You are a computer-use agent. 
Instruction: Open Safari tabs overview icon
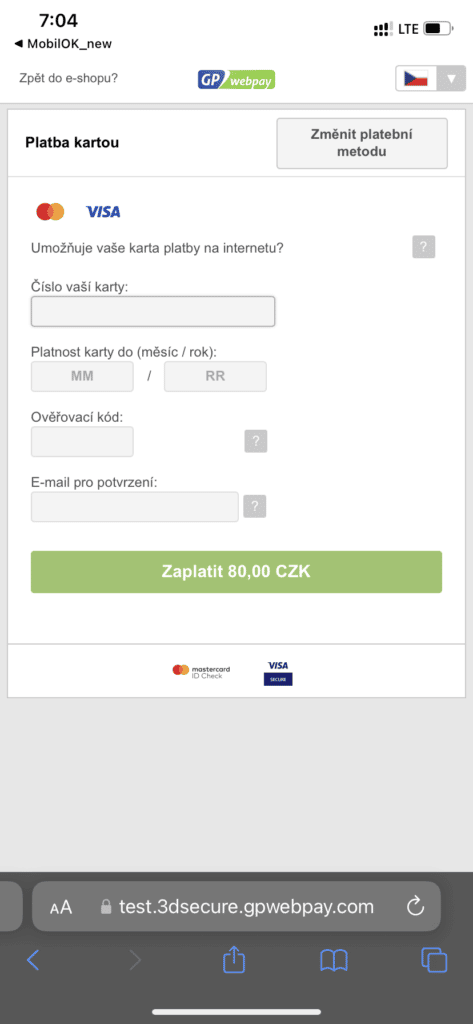[x=434, y=959]
